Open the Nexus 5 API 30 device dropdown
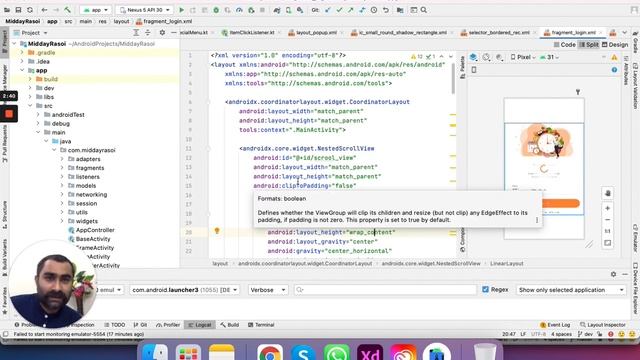 point(145,10)
